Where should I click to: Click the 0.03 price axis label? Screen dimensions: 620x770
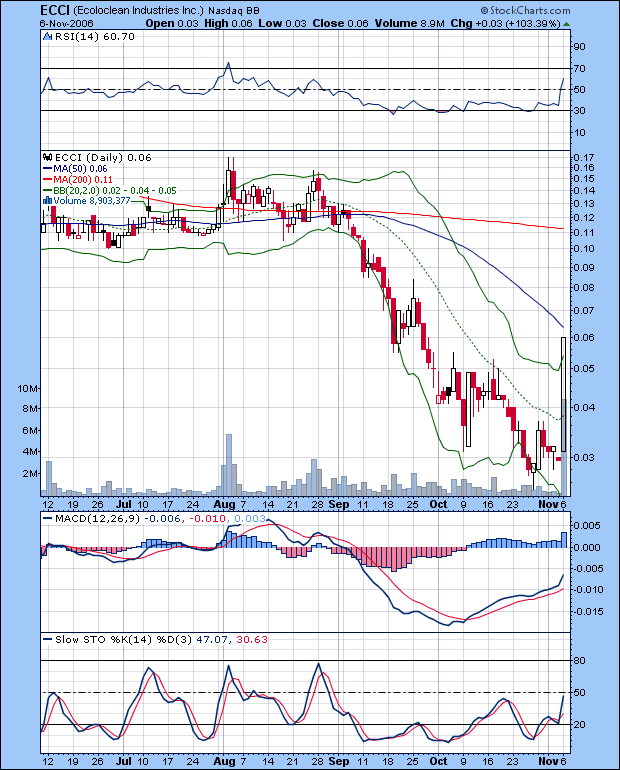click(584, 457)
